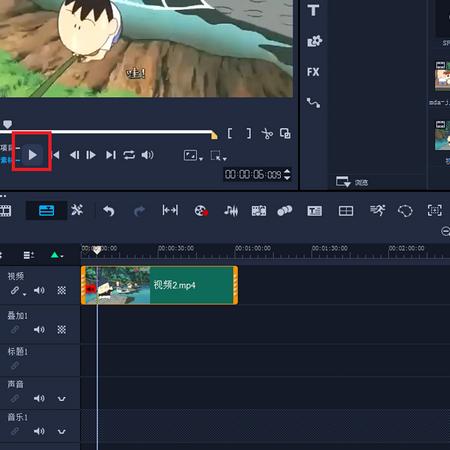The height and width of the screenshot is (450, 450).
Task: Switch to Storyboard view mode
Action: pyautogui.click(x=6, y=211)
